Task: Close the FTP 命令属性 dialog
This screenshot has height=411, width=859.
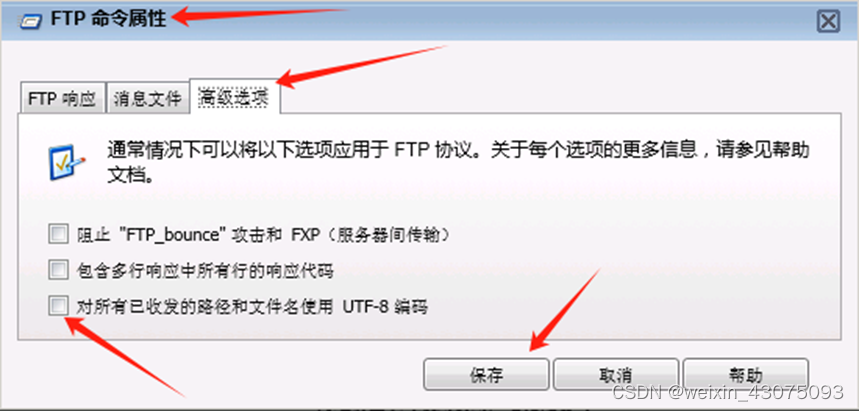Action: pyautogui.click(x=828, y=22)
